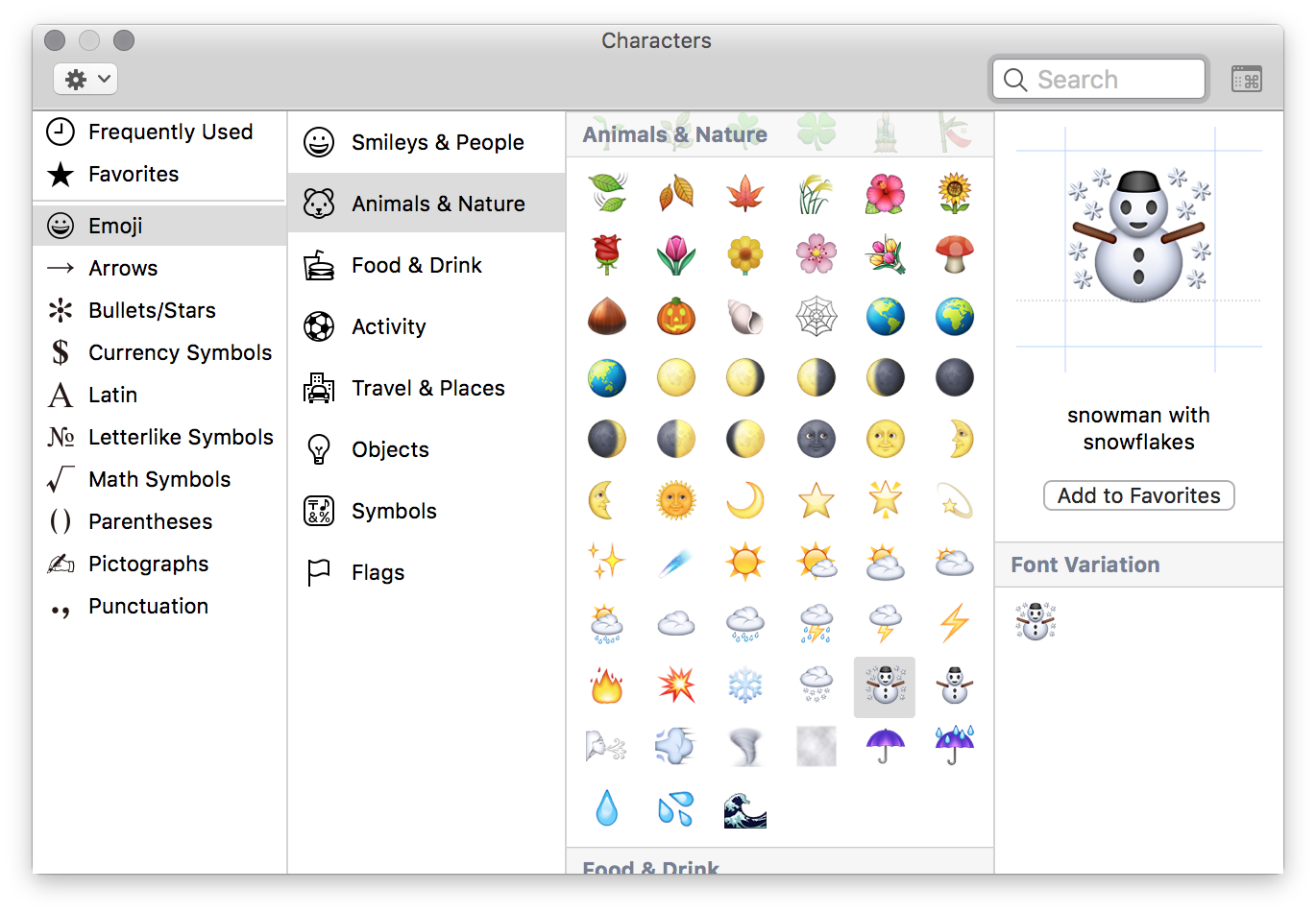
Task: Select the tornado emoji
Action: (x=745, y=746)
